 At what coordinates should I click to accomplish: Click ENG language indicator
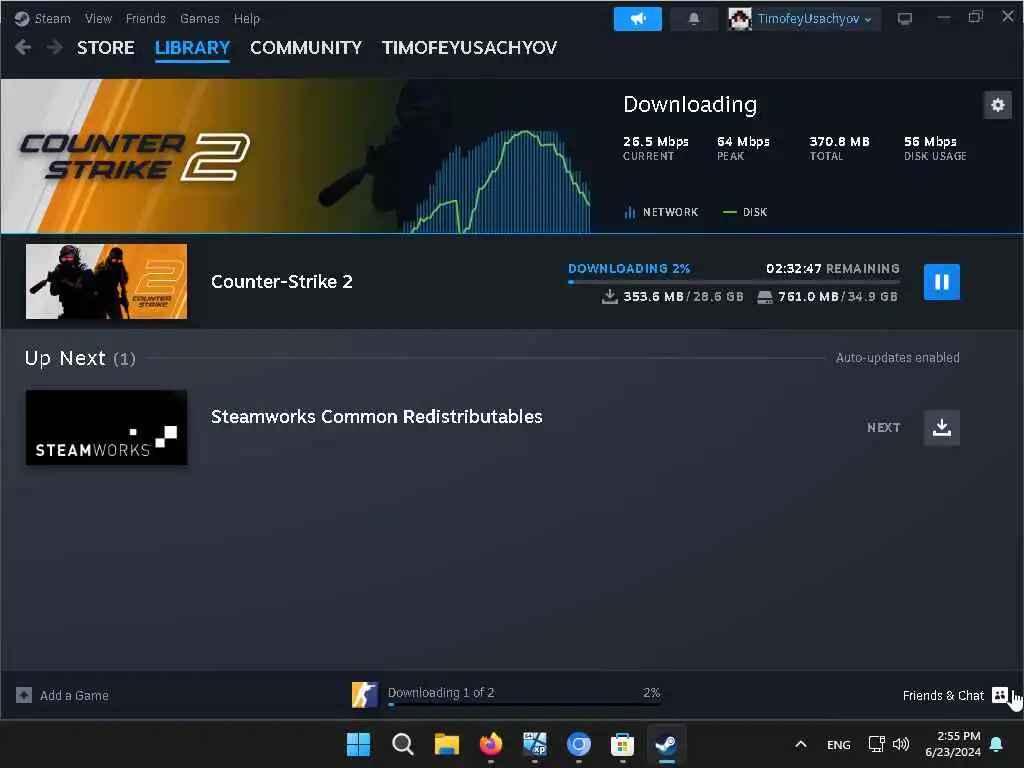839,744
